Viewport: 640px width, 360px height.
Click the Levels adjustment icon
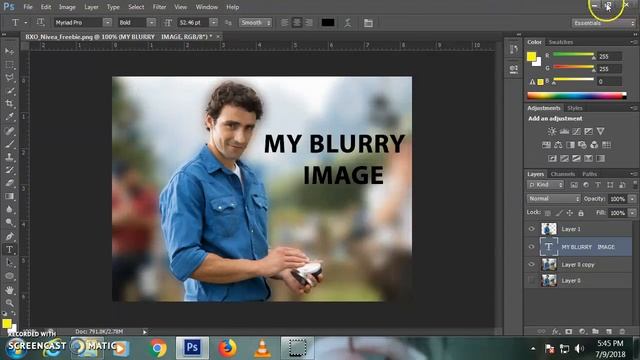point(564,131)
